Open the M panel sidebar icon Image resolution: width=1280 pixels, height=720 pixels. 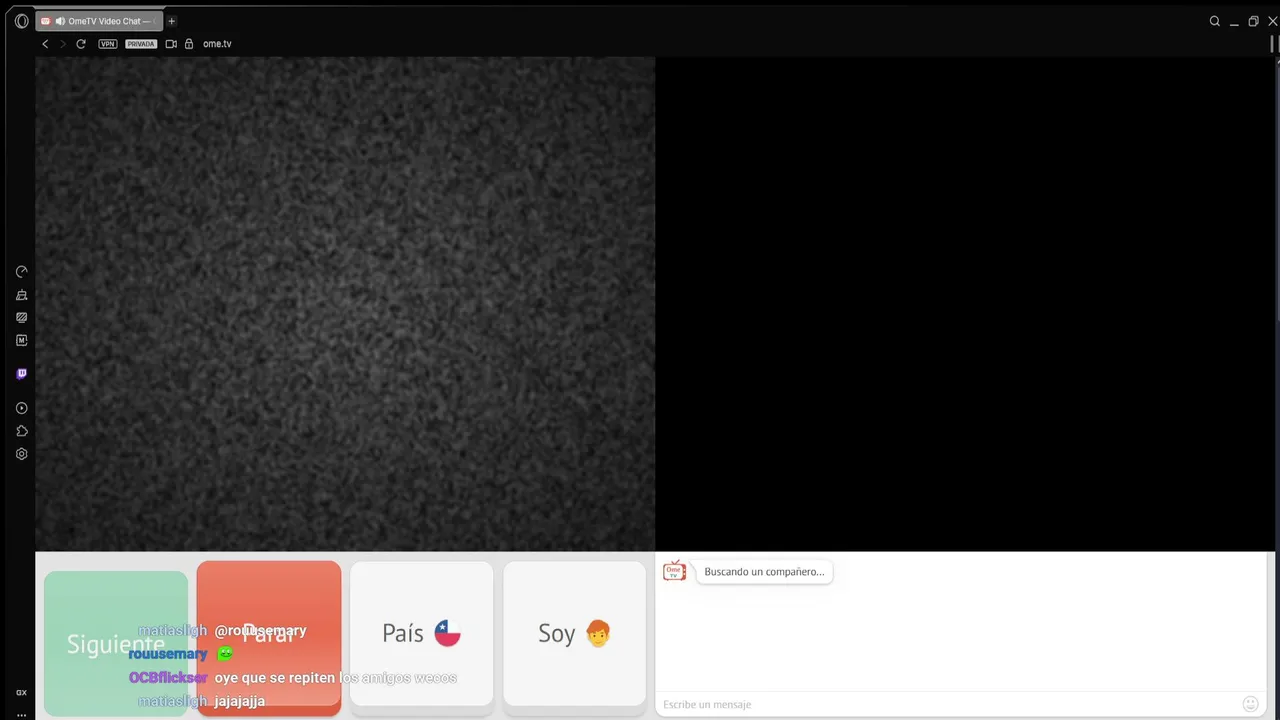(x=21, y=341)
